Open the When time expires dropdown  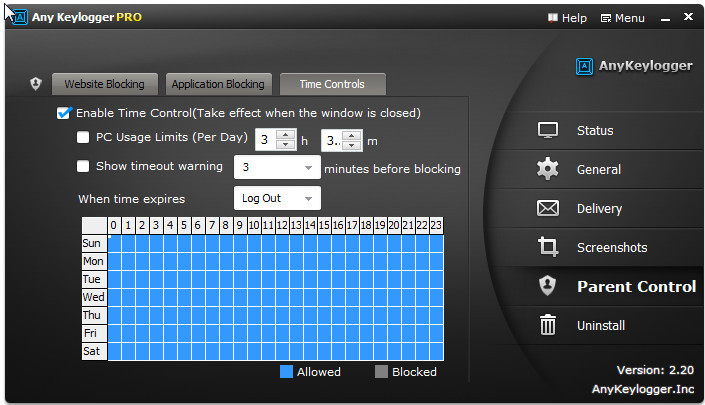tap(277, 198)
